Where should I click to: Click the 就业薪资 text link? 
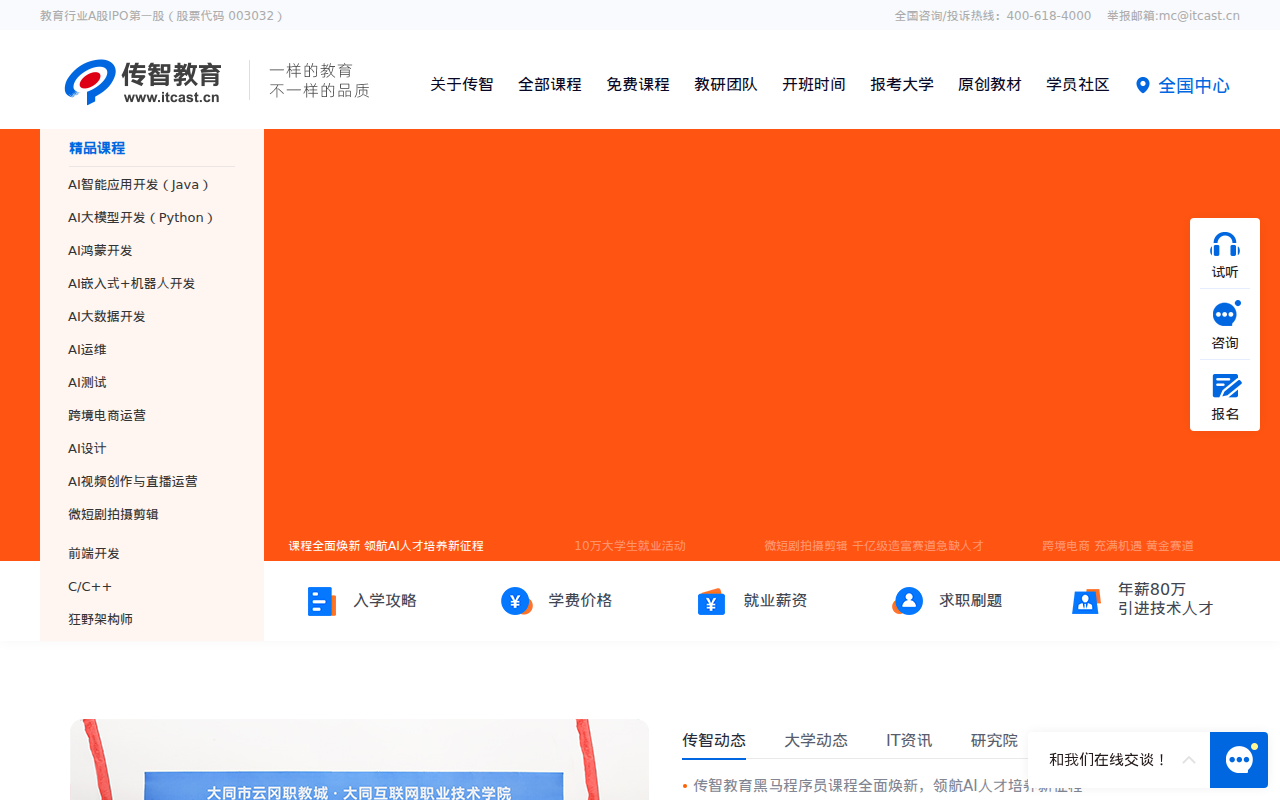(775, 601)
